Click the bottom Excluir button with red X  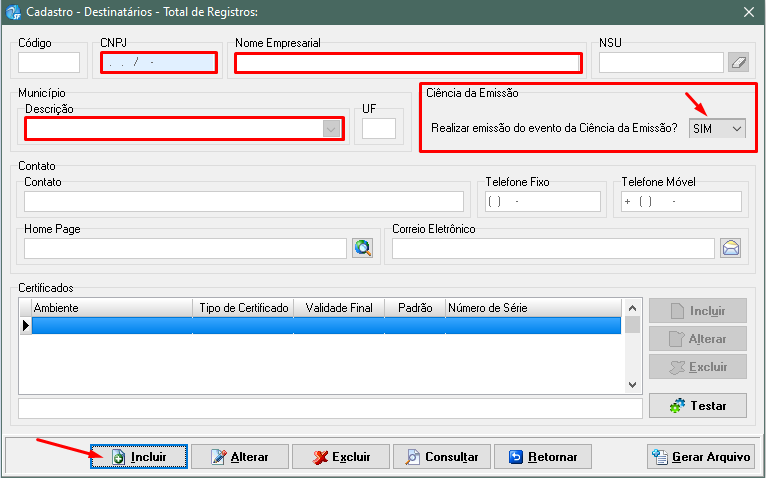coord(341,457)
